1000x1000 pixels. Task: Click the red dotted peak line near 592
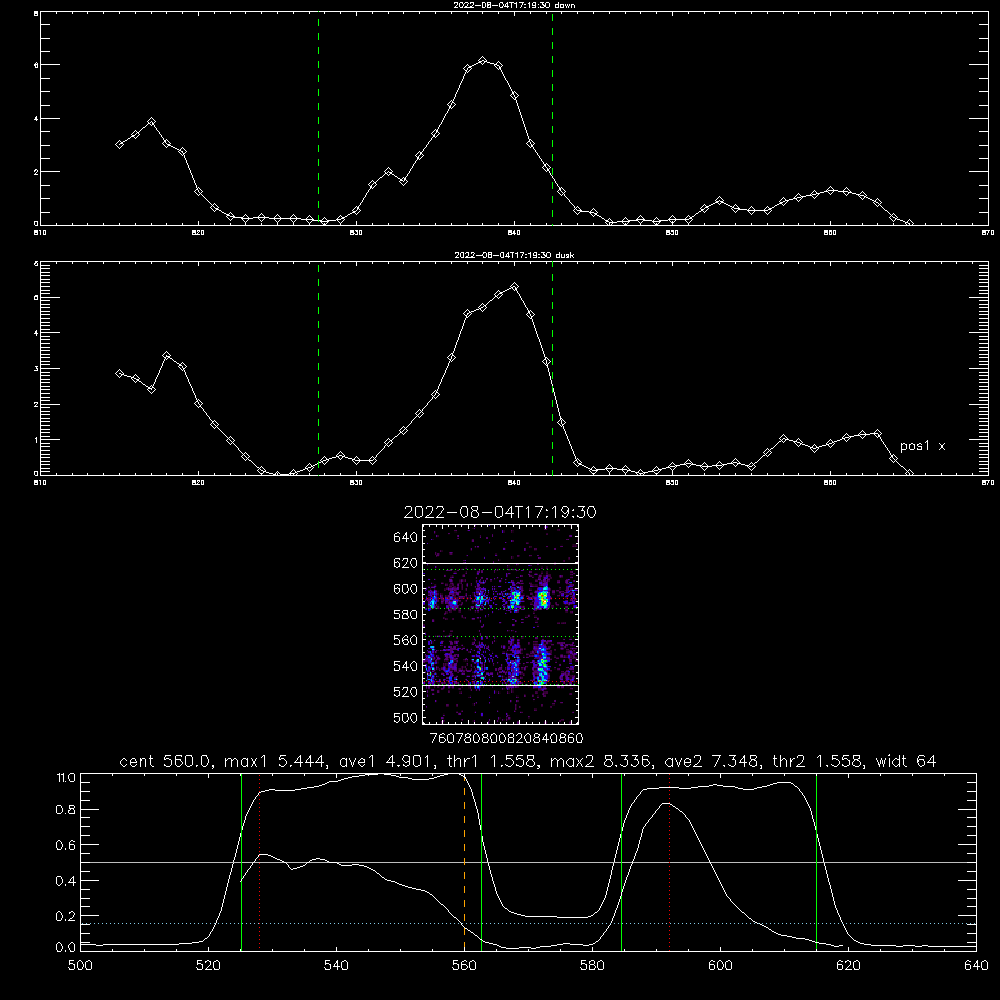(670, 862)
